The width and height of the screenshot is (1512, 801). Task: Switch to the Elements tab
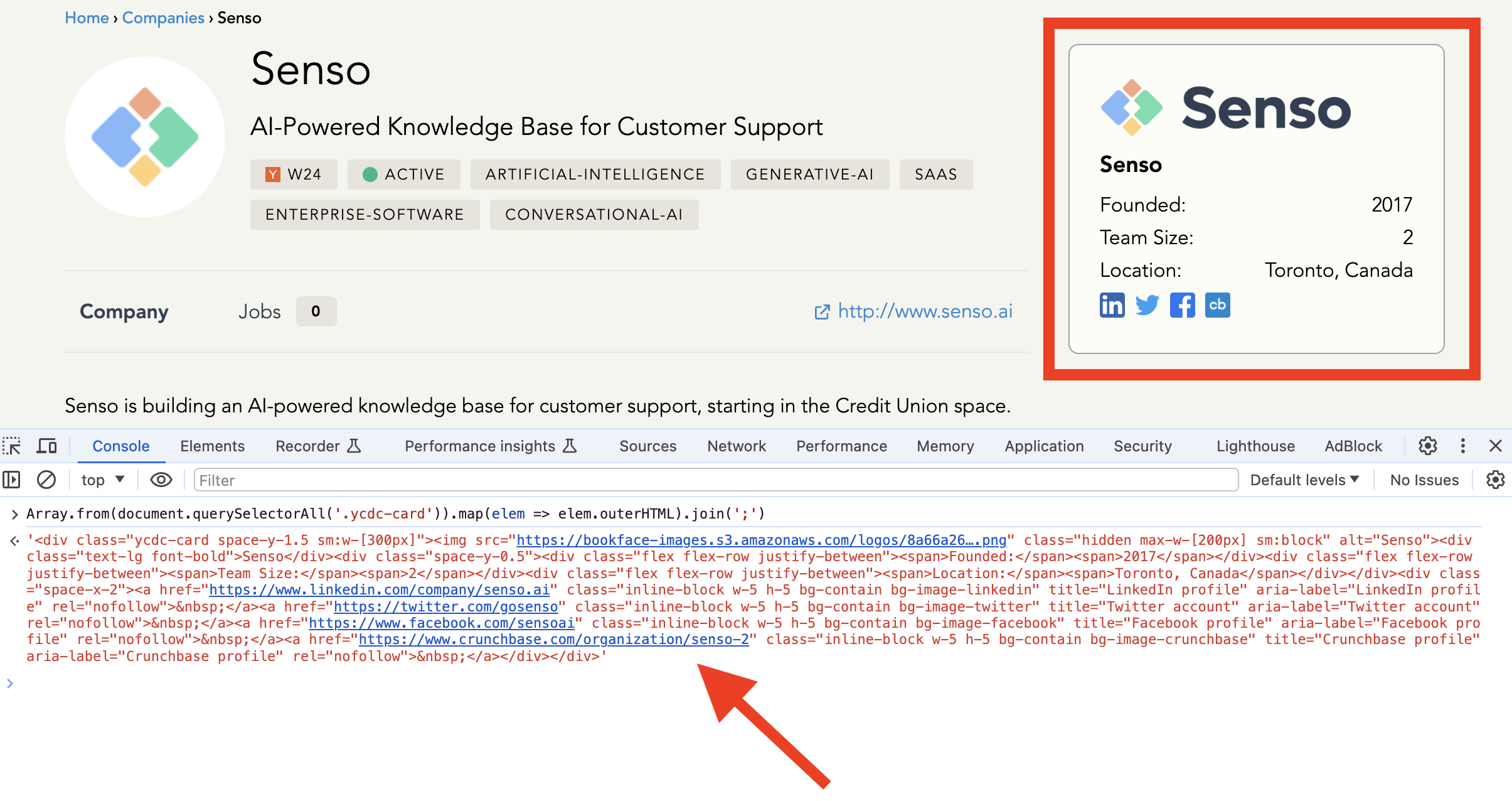click(212, 446)
